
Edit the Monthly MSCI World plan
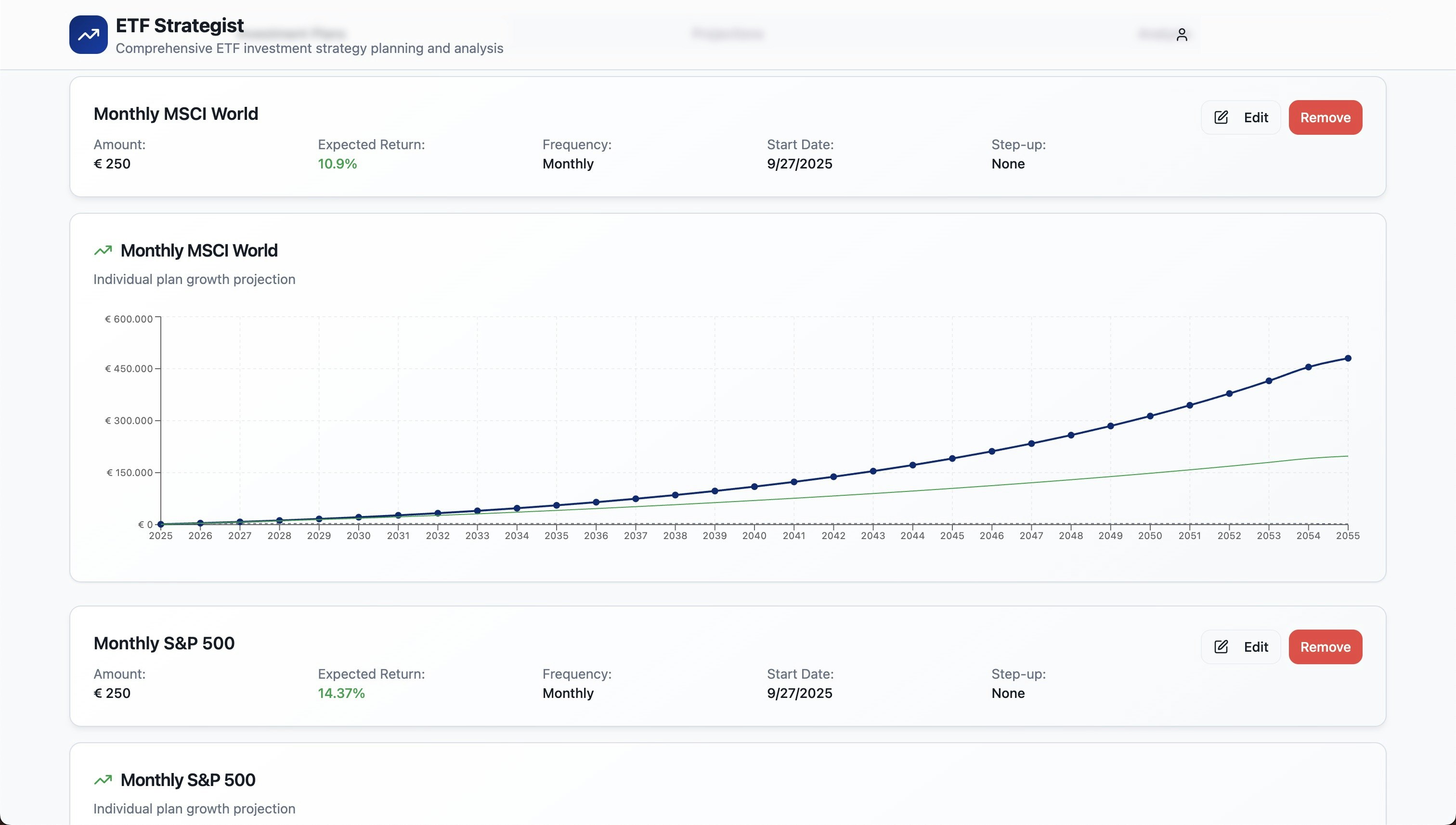coord(1241,117)
